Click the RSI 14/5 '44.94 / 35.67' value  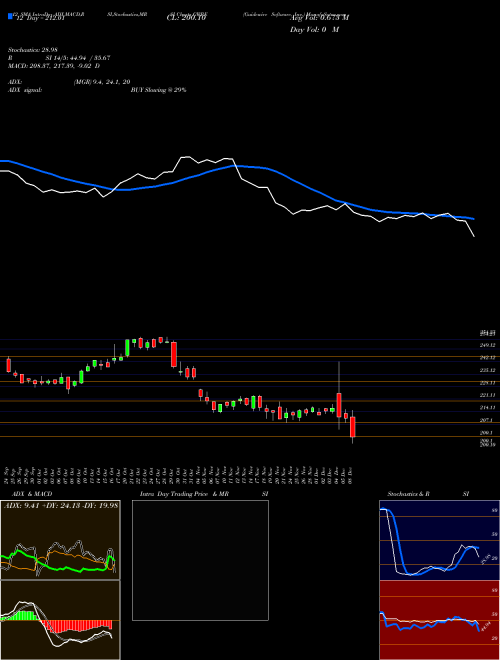pos(89,58)
